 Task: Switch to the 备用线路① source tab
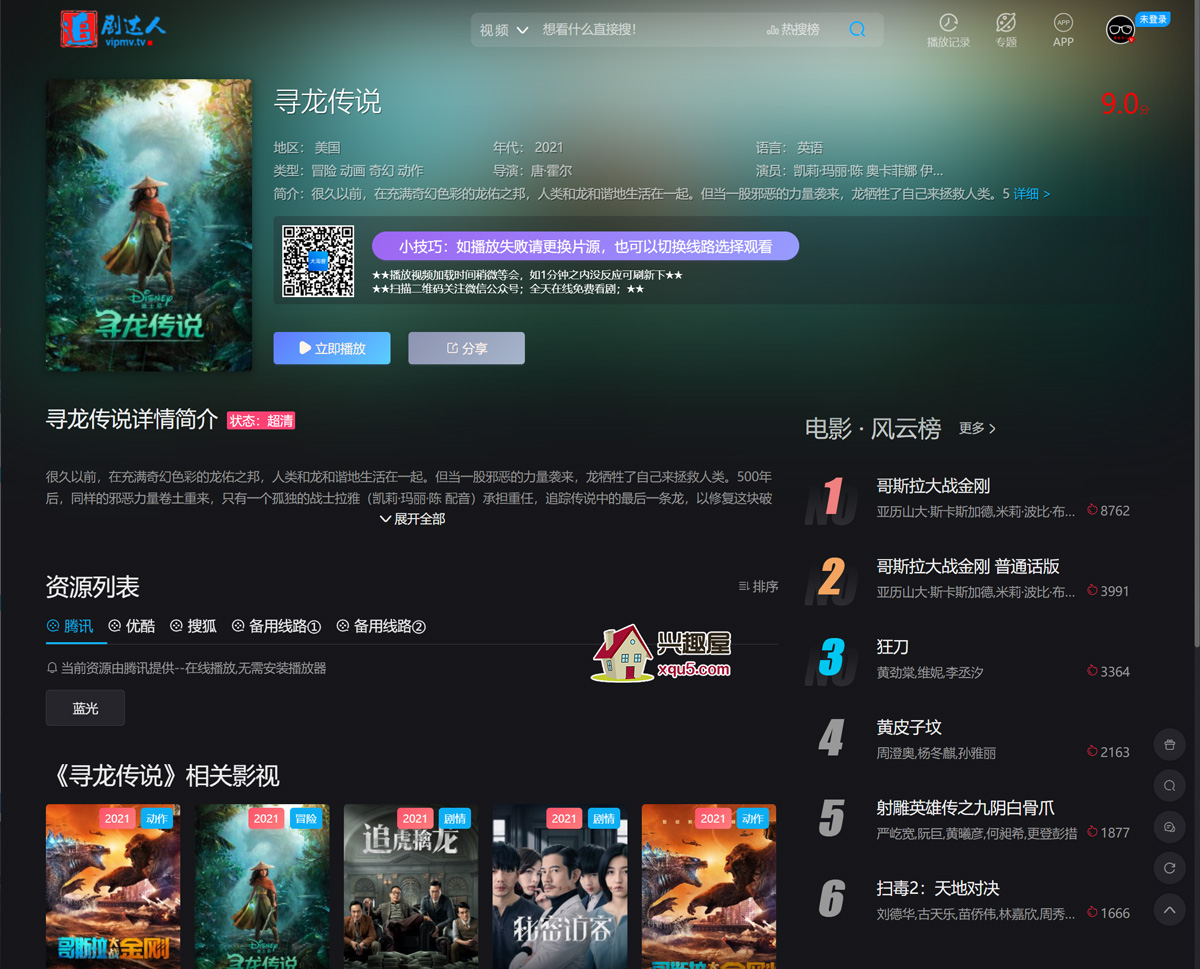[x=276, y=626]
